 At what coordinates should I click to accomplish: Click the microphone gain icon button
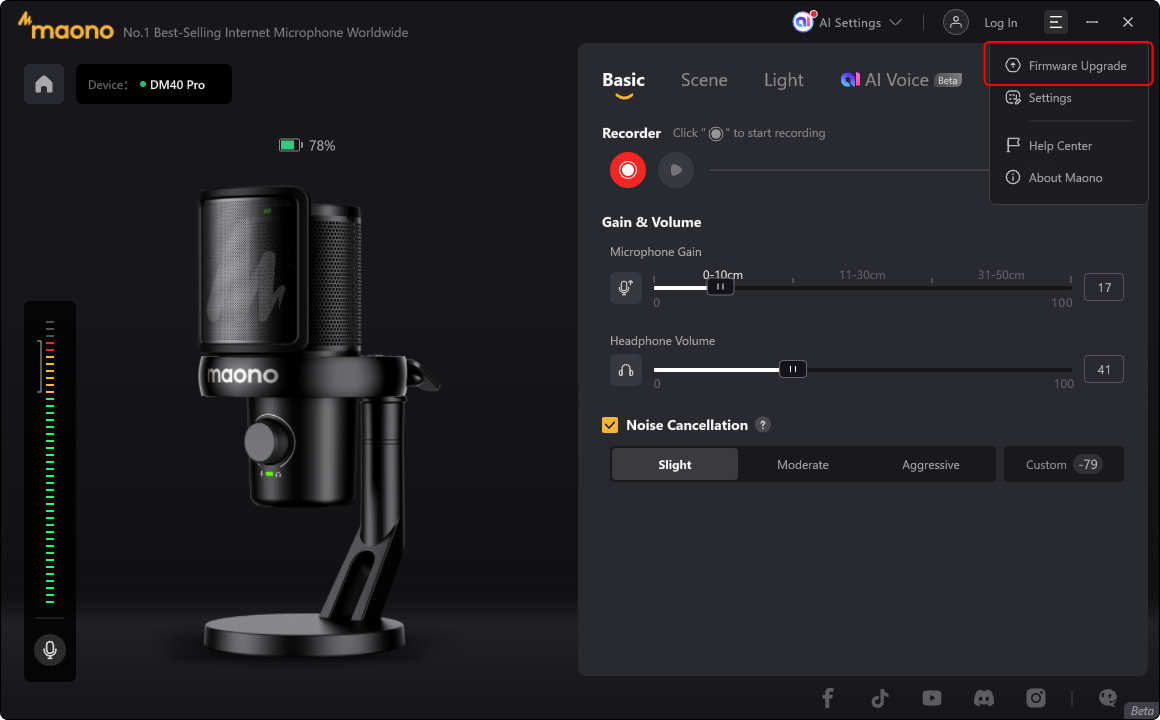coord(625,287)
